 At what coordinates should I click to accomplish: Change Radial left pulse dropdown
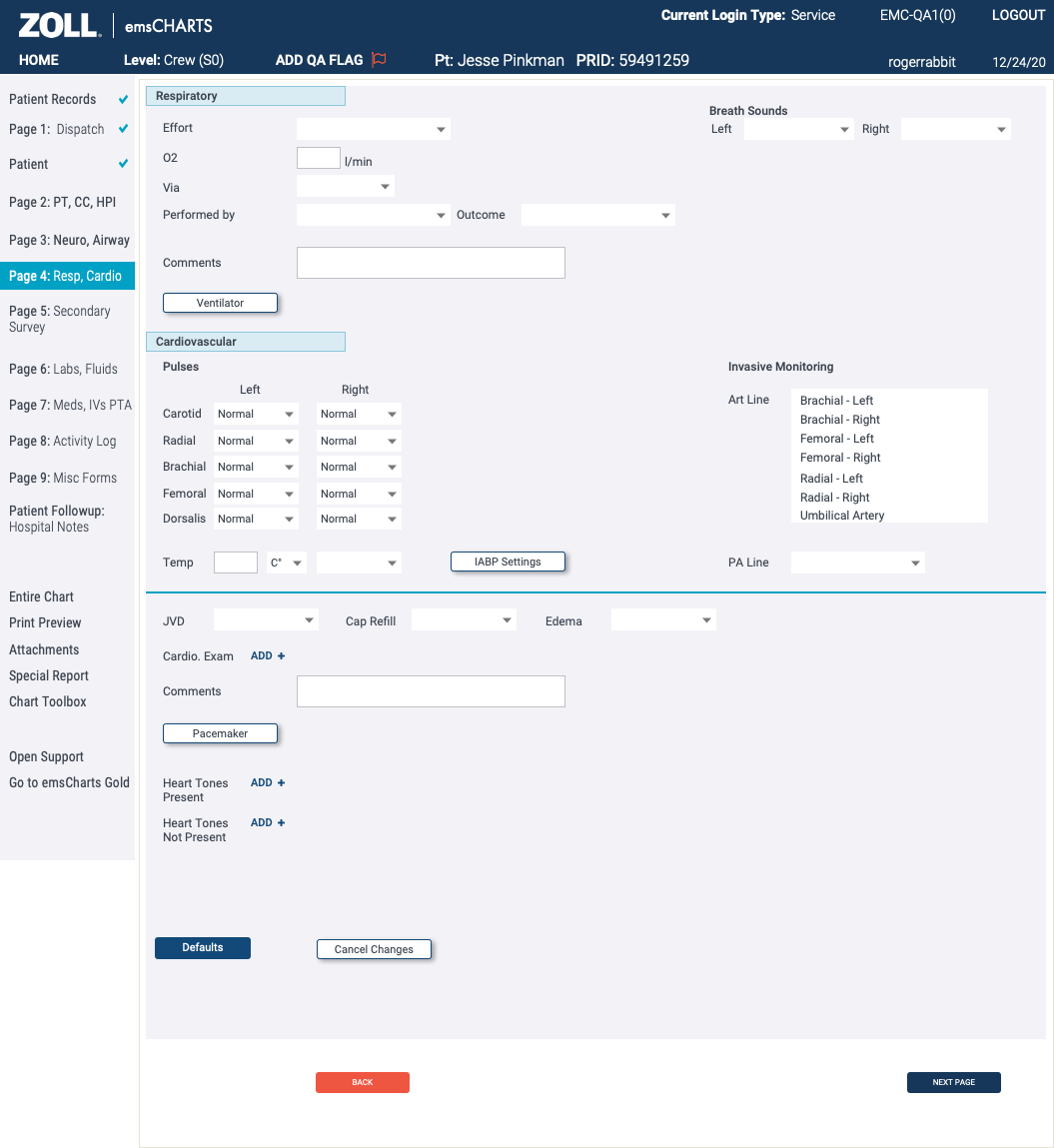click(x=256, y=441)
